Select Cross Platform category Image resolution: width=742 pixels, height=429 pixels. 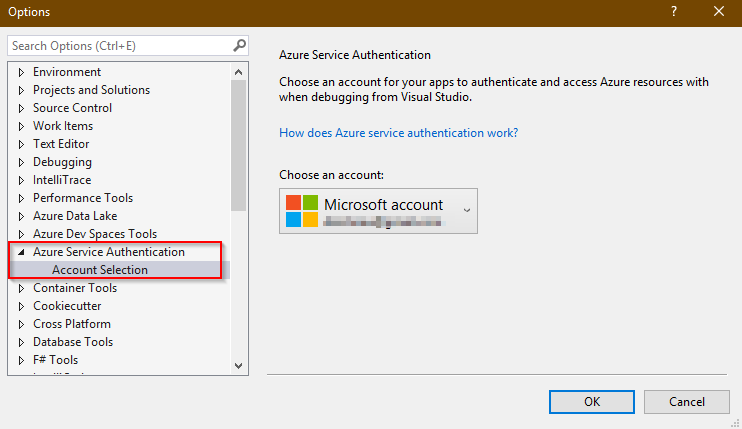tap(72, 324)
